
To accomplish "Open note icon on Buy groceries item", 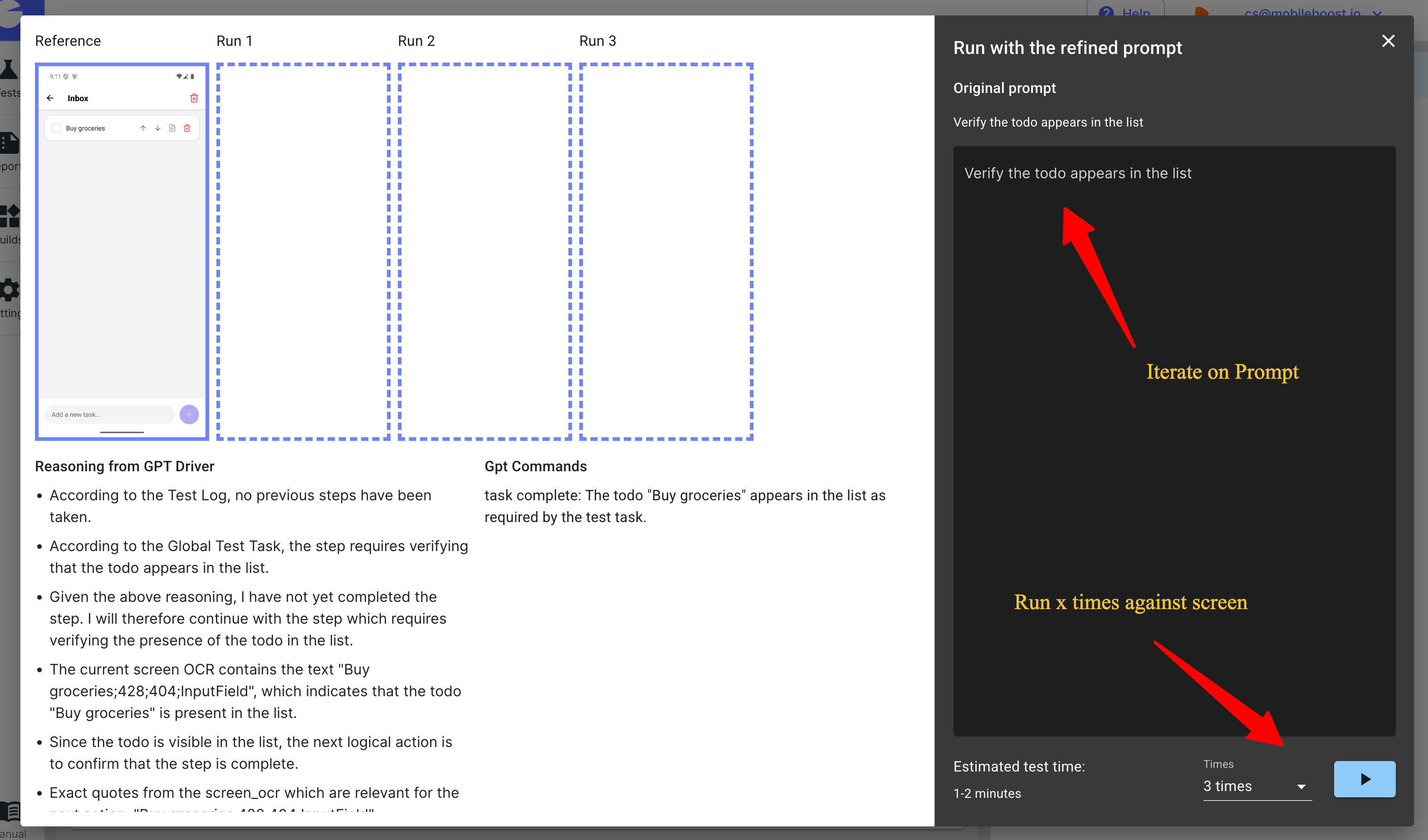I will (172, 128).
